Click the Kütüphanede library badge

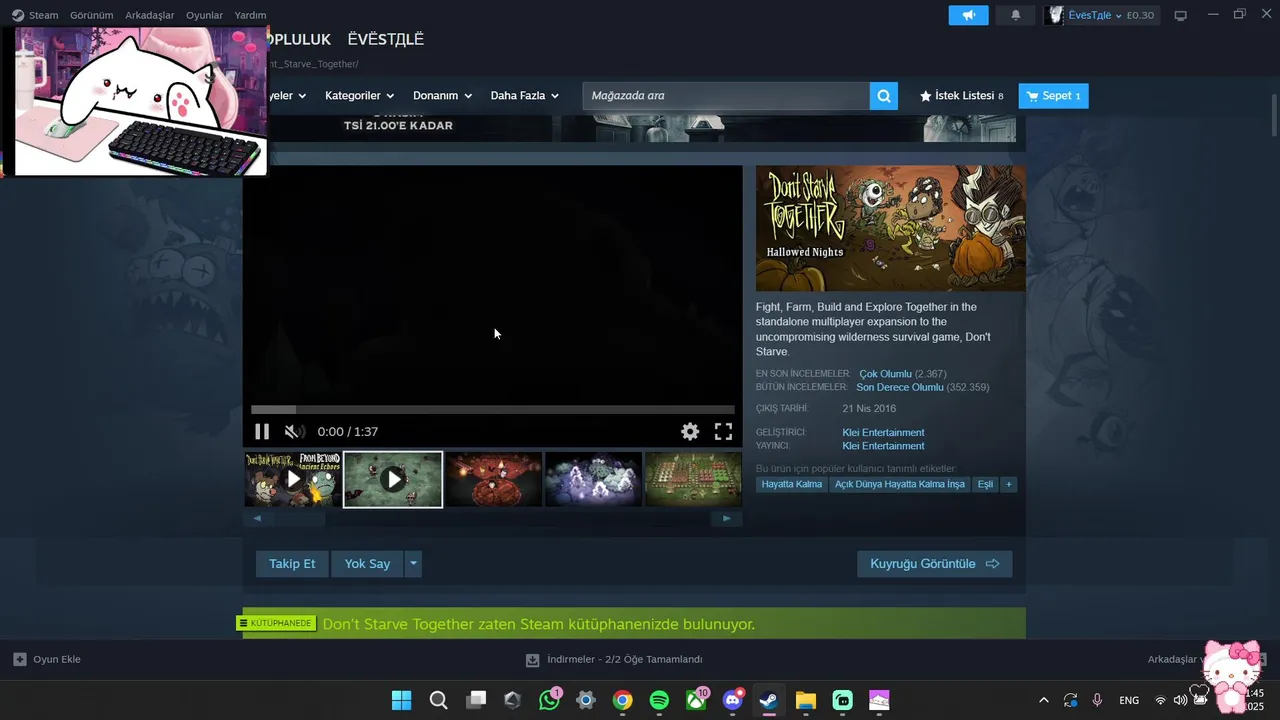pyautogui.click(x=276, y=623)
